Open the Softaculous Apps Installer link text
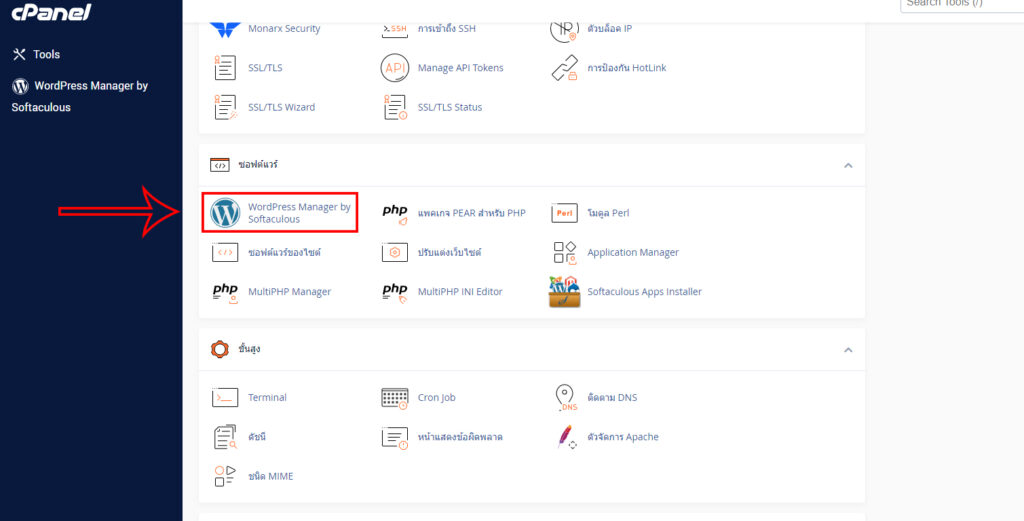This screenshot has width=1024, height=521. click(645, 292)
